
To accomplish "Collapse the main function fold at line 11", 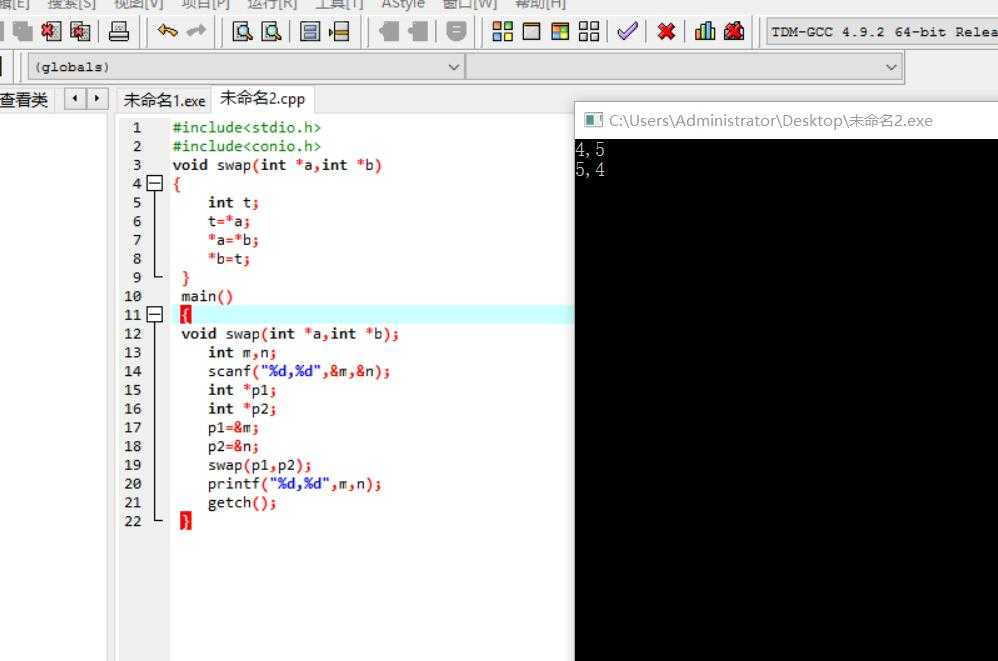I will (x=155, y=315).
